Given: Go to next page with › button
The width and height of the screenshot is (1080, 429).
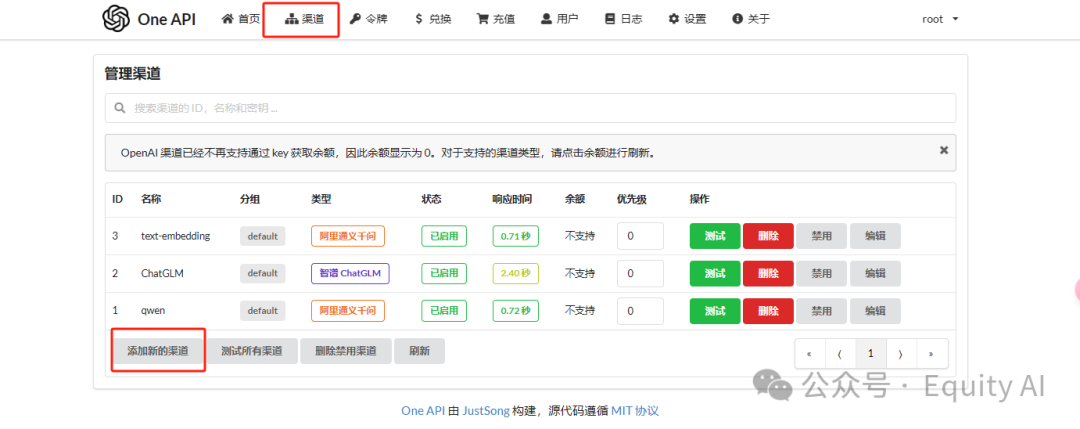Looking at the screenshot, I should 901,353.
